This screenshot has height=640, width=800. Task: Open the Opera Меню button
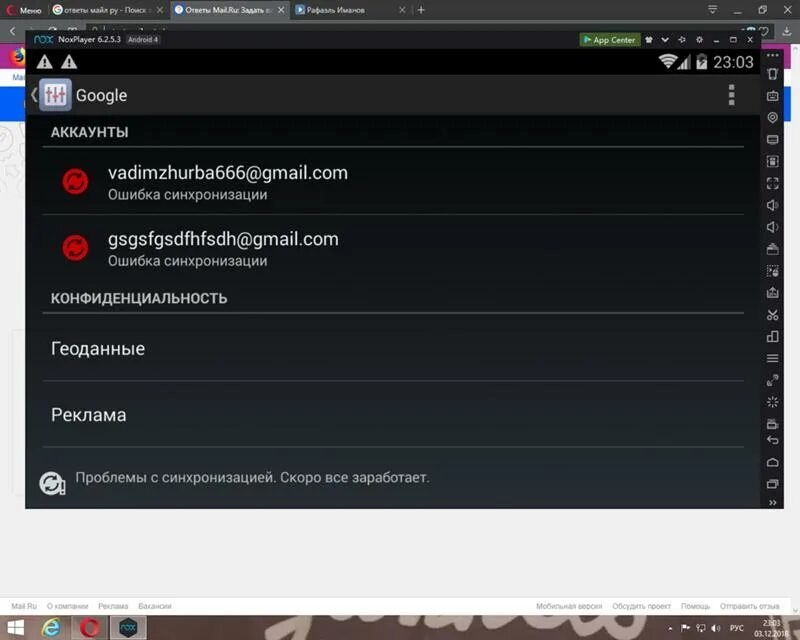click(24, 10)
